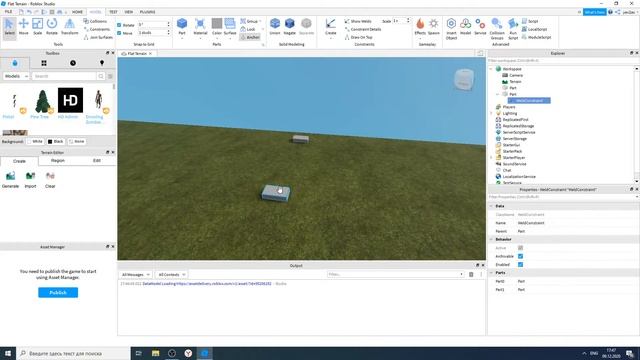Viewport: 640px width, 360px height.
Task: Collapse the Data properties section
Action: (x=491, y=206)
